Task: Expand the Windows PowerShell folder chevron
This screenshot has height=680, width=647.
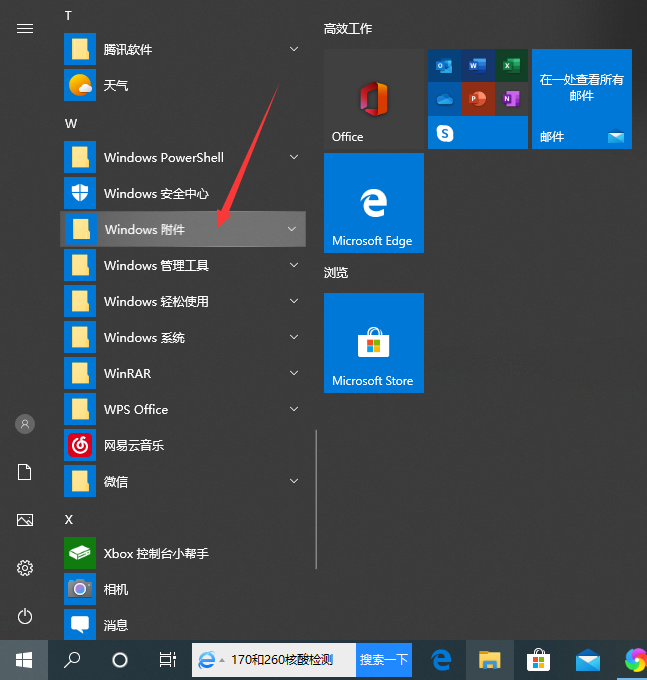Action: click(294, 157)
